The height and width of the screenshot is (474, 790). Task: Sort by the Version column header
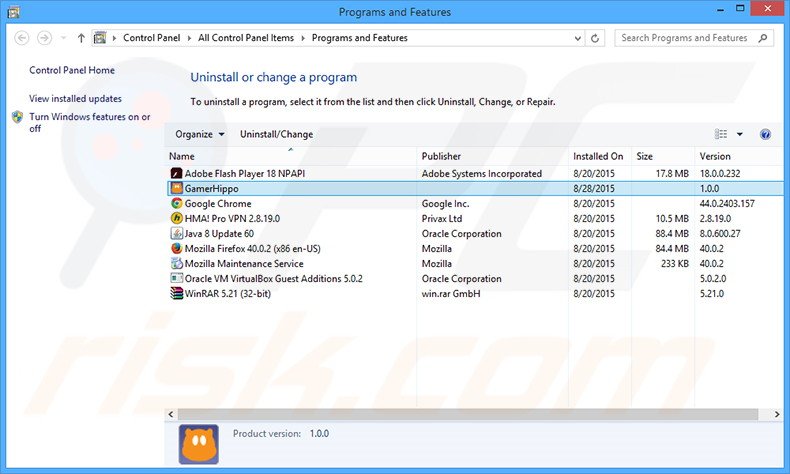(739, 156)
